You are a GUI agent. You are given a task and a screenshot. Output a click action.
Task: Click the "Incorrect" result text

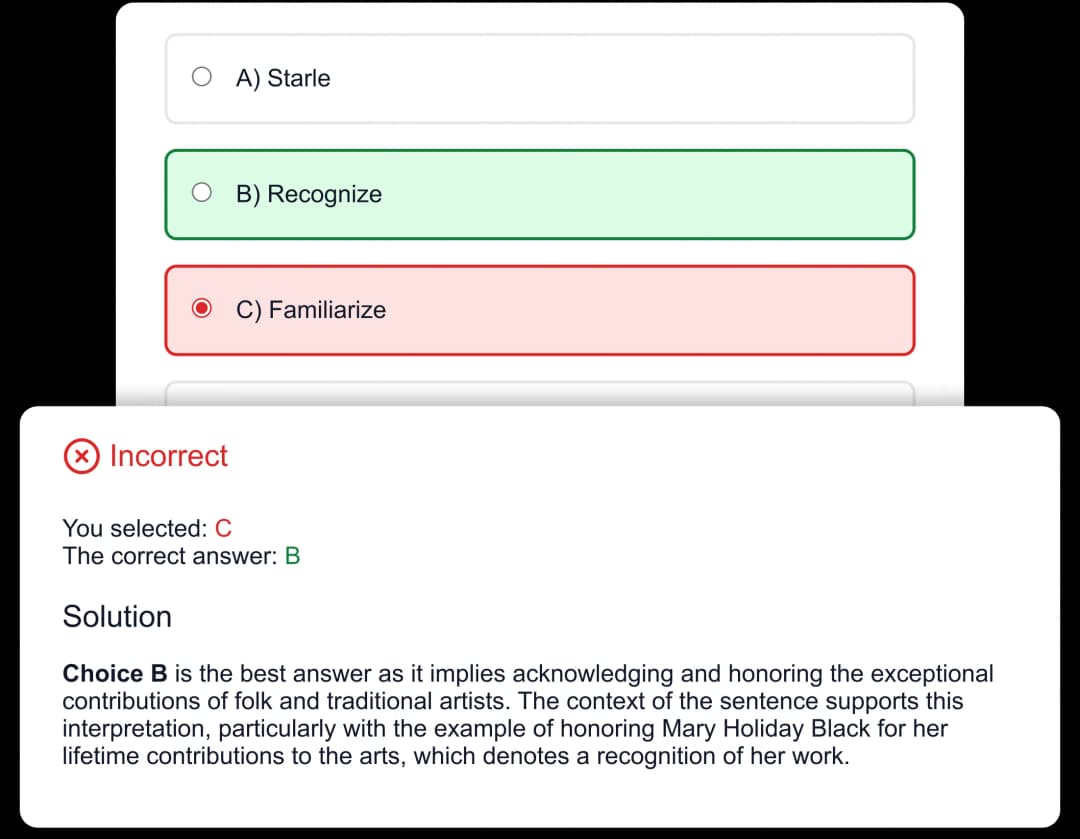[x=168, y=456]
